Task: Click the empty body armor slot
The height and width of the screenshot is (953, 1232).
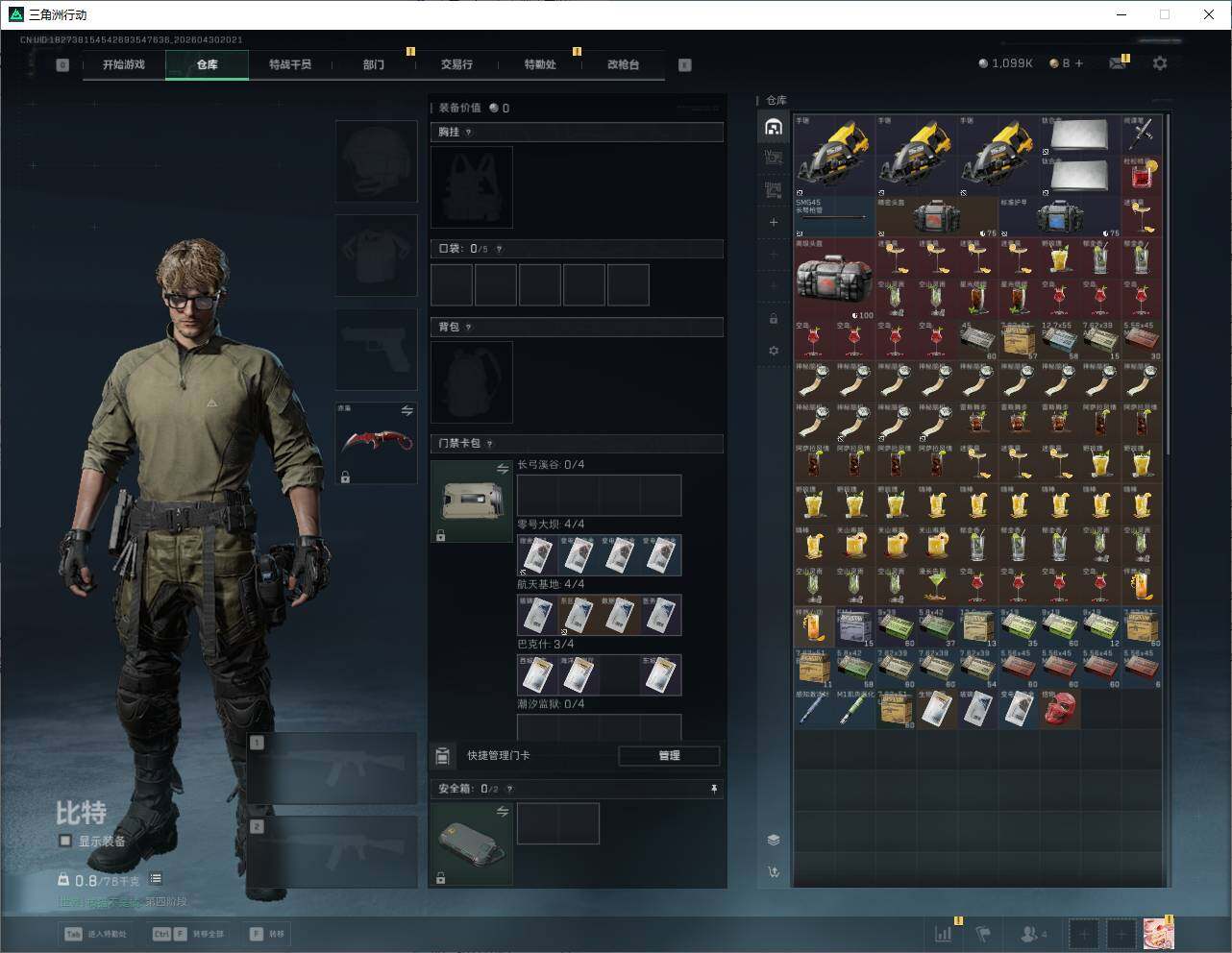Action: point(376,256)
